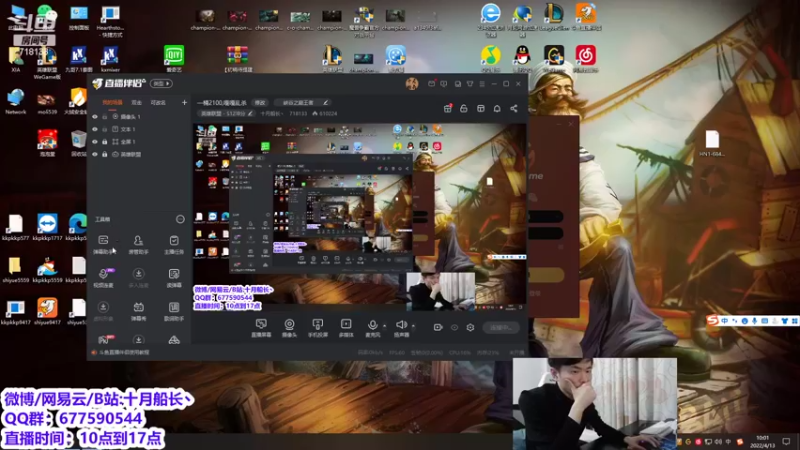This screenshot has width=800, height=450.
Task: Open user avatar in title bar
Action: [412, 84]
